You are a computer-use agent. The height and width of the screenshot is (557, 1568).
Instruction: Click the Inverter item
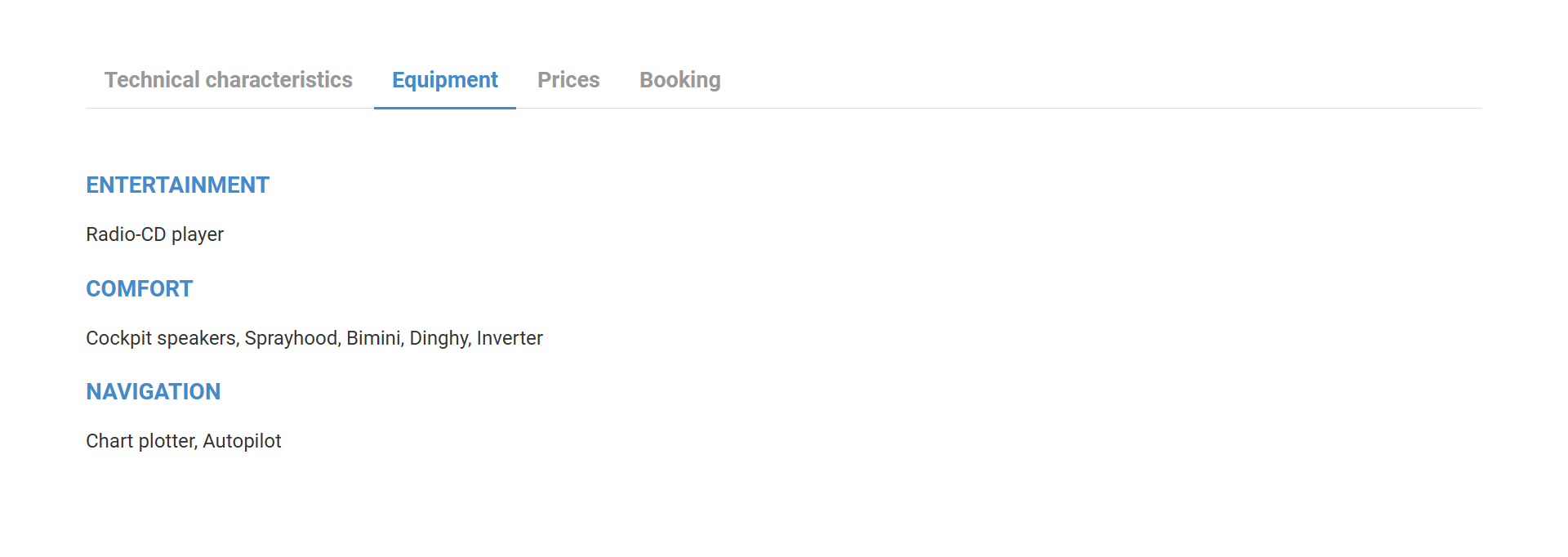[x=510, y=338]
